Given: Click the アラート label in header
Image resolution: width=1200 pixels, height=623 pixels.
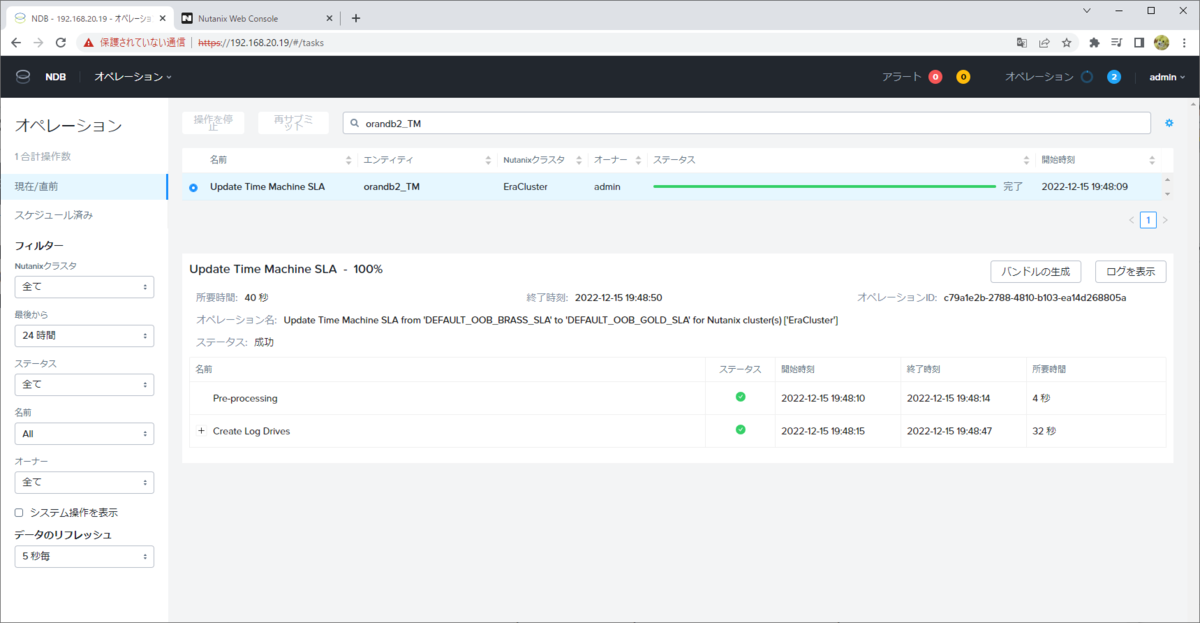Looking at the screenshot, I should coord(902,77).
